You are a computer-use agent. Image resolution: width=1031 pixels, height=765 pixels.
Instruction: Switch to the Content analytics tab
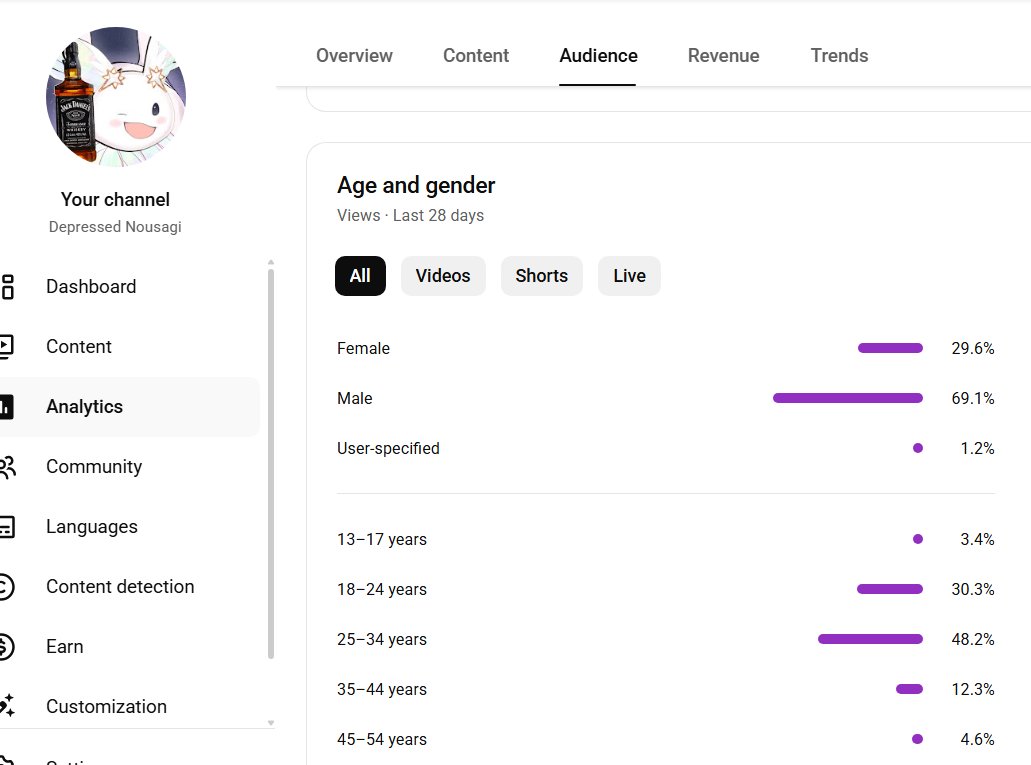[476, 55]
